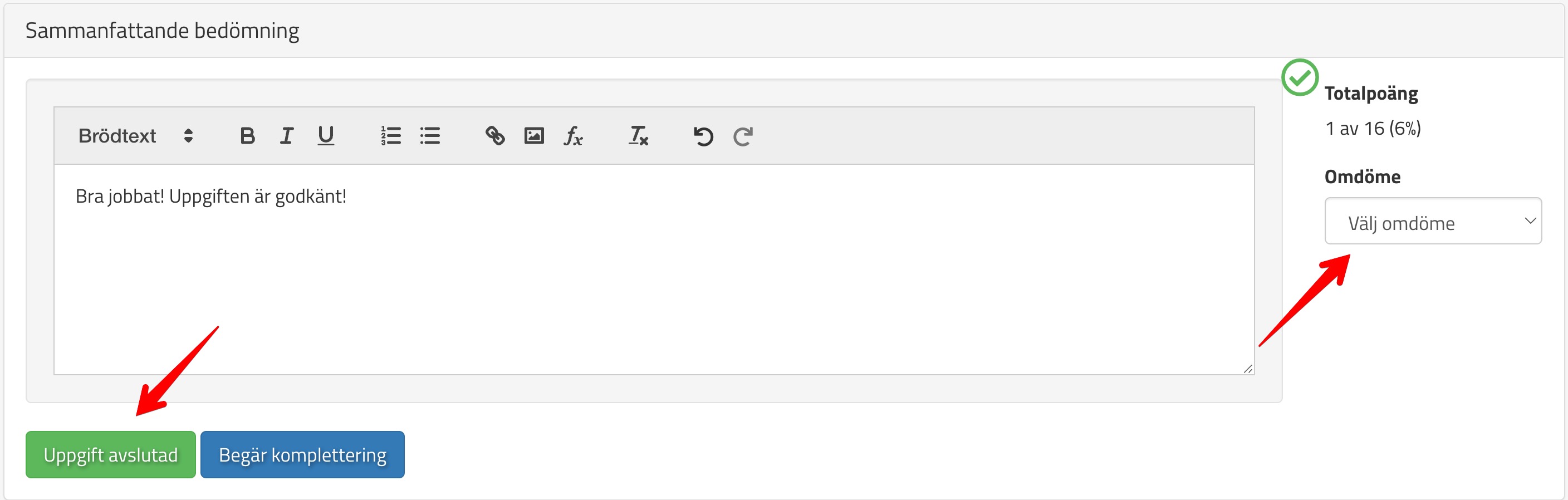
Task: Click the Uppgift avslutad button
Action: [111, 455]
